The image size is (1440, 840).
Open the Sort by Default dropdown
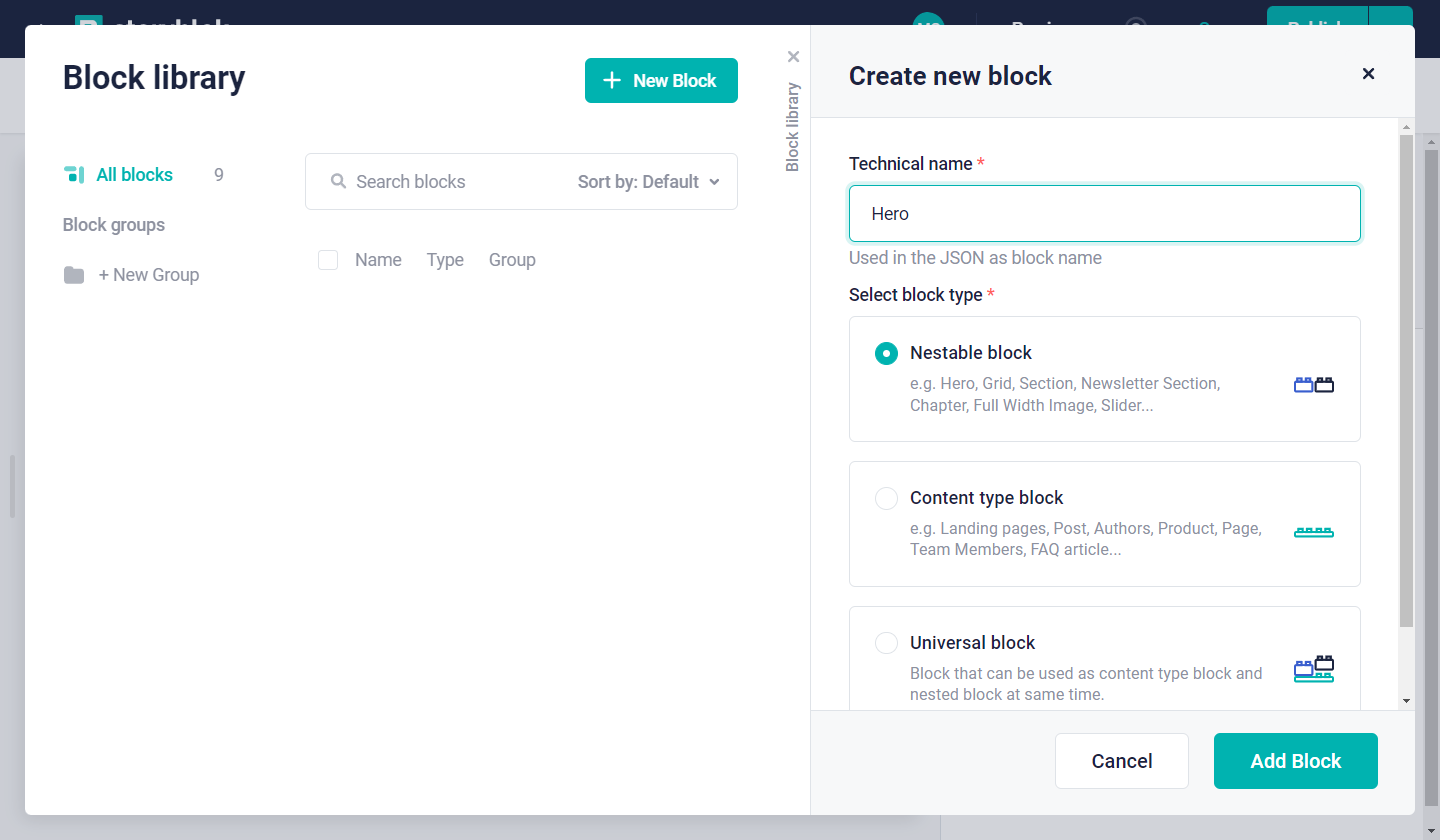(x=648, y=182)
